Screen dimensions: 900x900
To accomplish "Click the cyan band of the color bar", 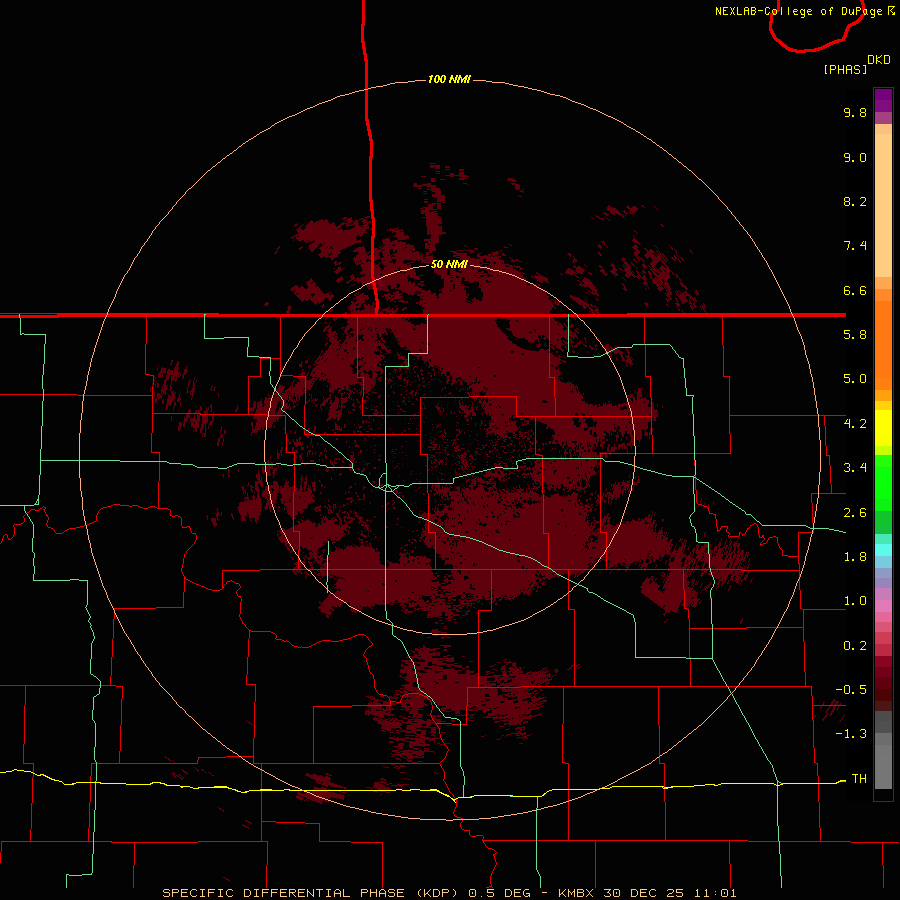I will [883, 550].
